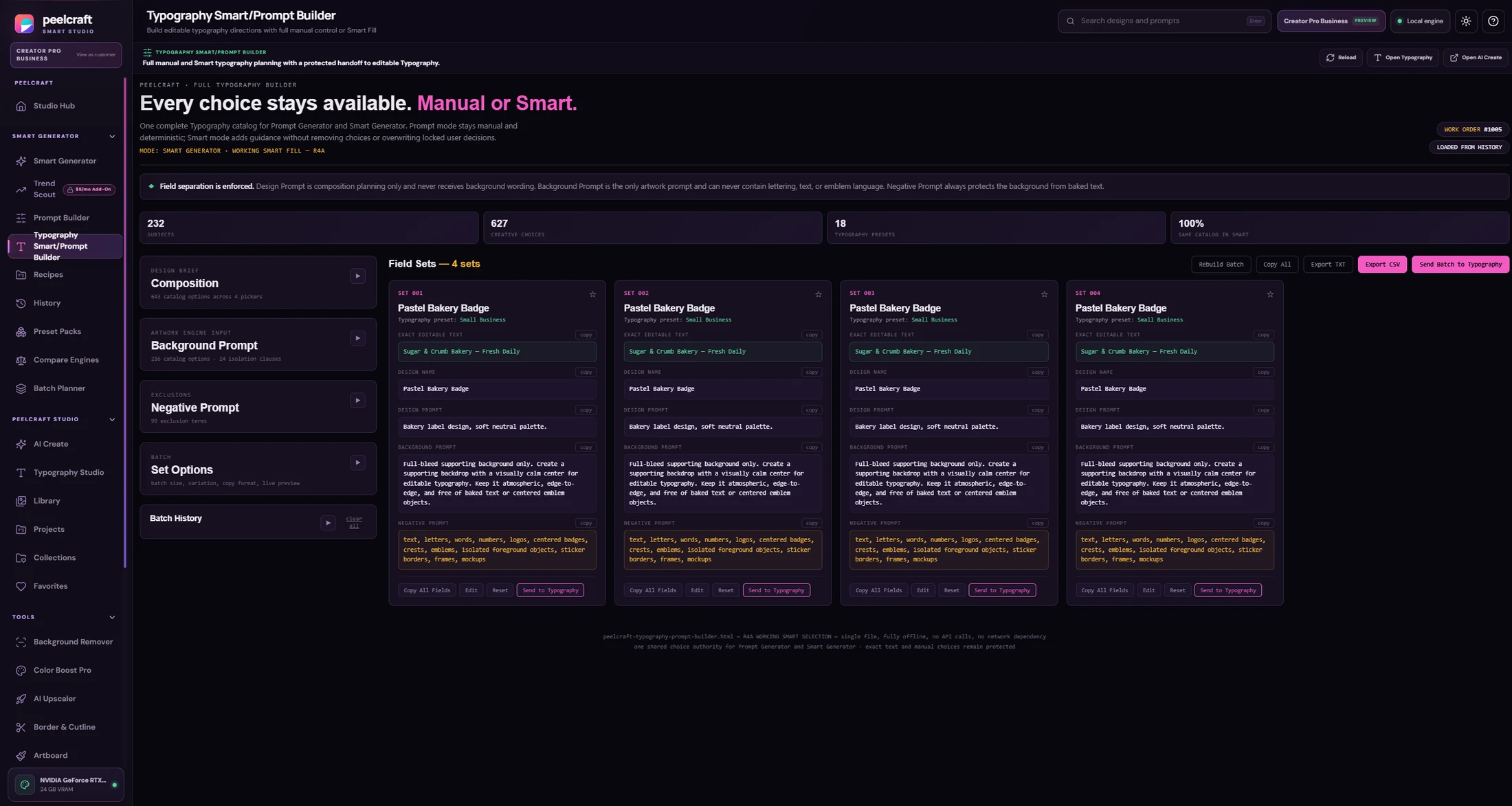Viewport: 1512px width, 806px height.
Task: Open Projects folder icon
Action: point(21,530)
